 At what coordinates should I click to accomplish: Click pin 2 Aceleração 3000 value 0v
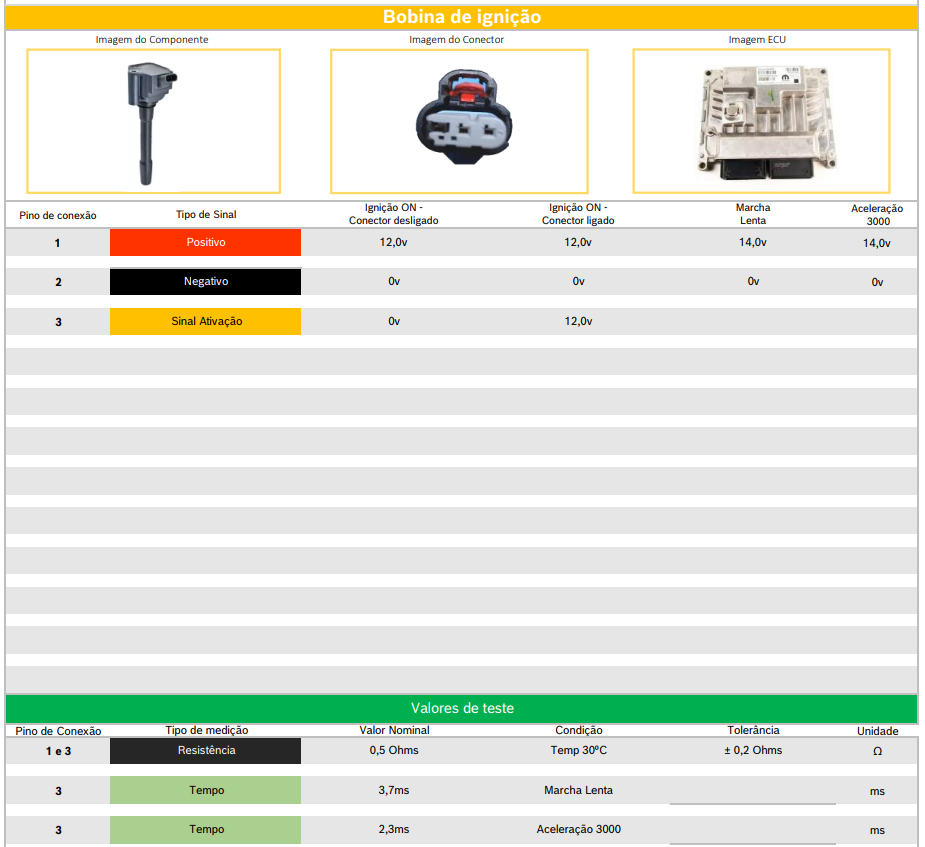click(878, 283)
